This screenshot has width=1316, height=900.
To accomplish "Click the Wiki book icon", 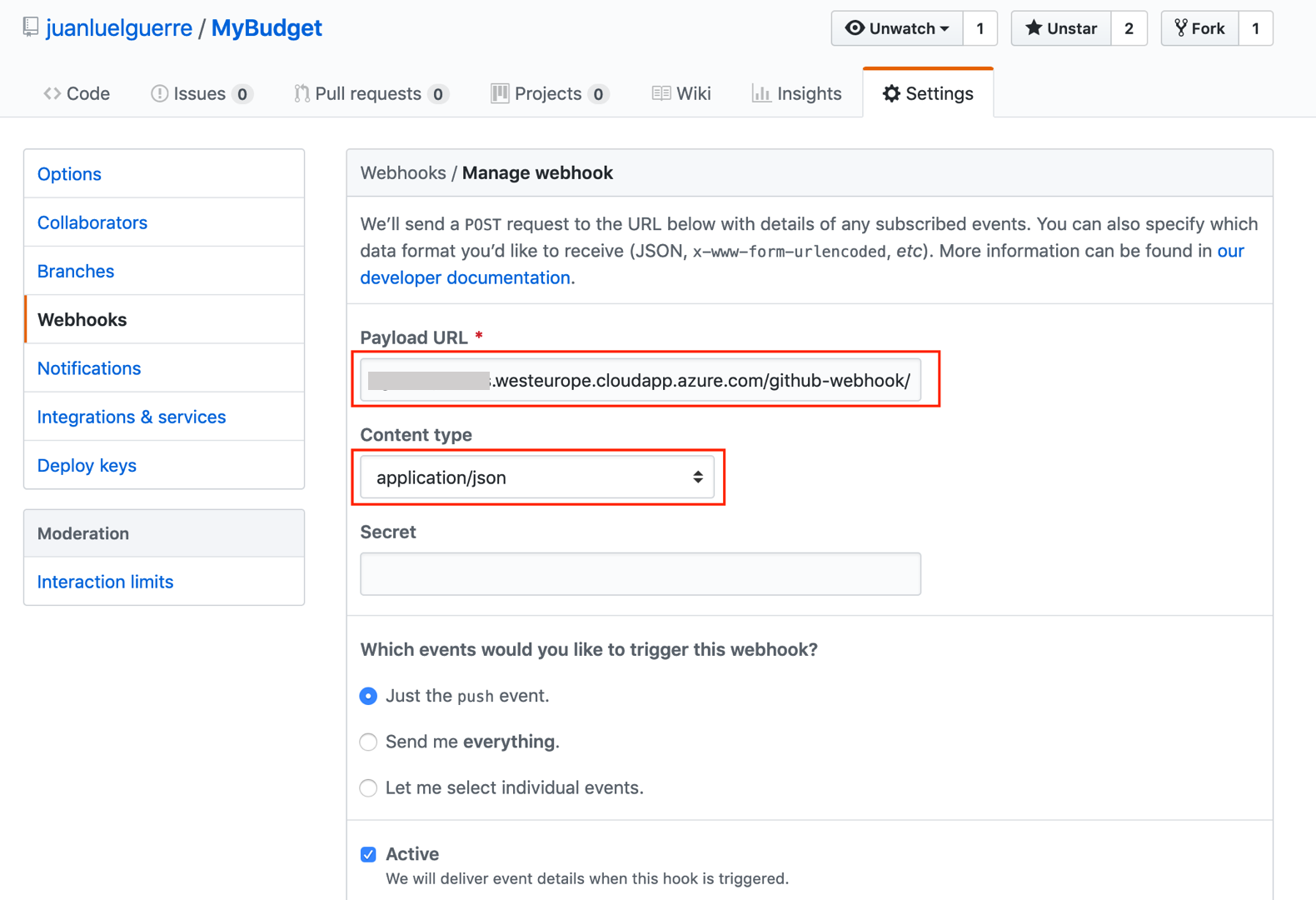I will point(661,93).
